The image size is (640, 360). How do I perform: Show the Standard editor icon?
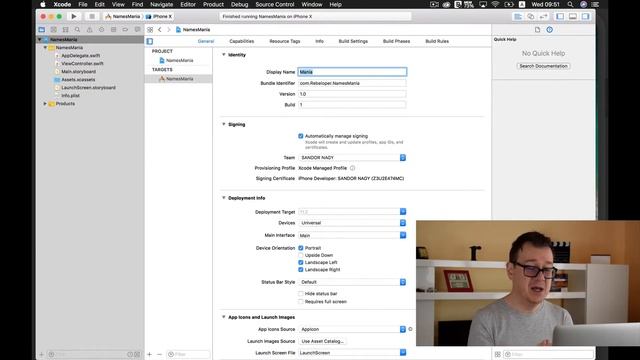coord(518,16)
